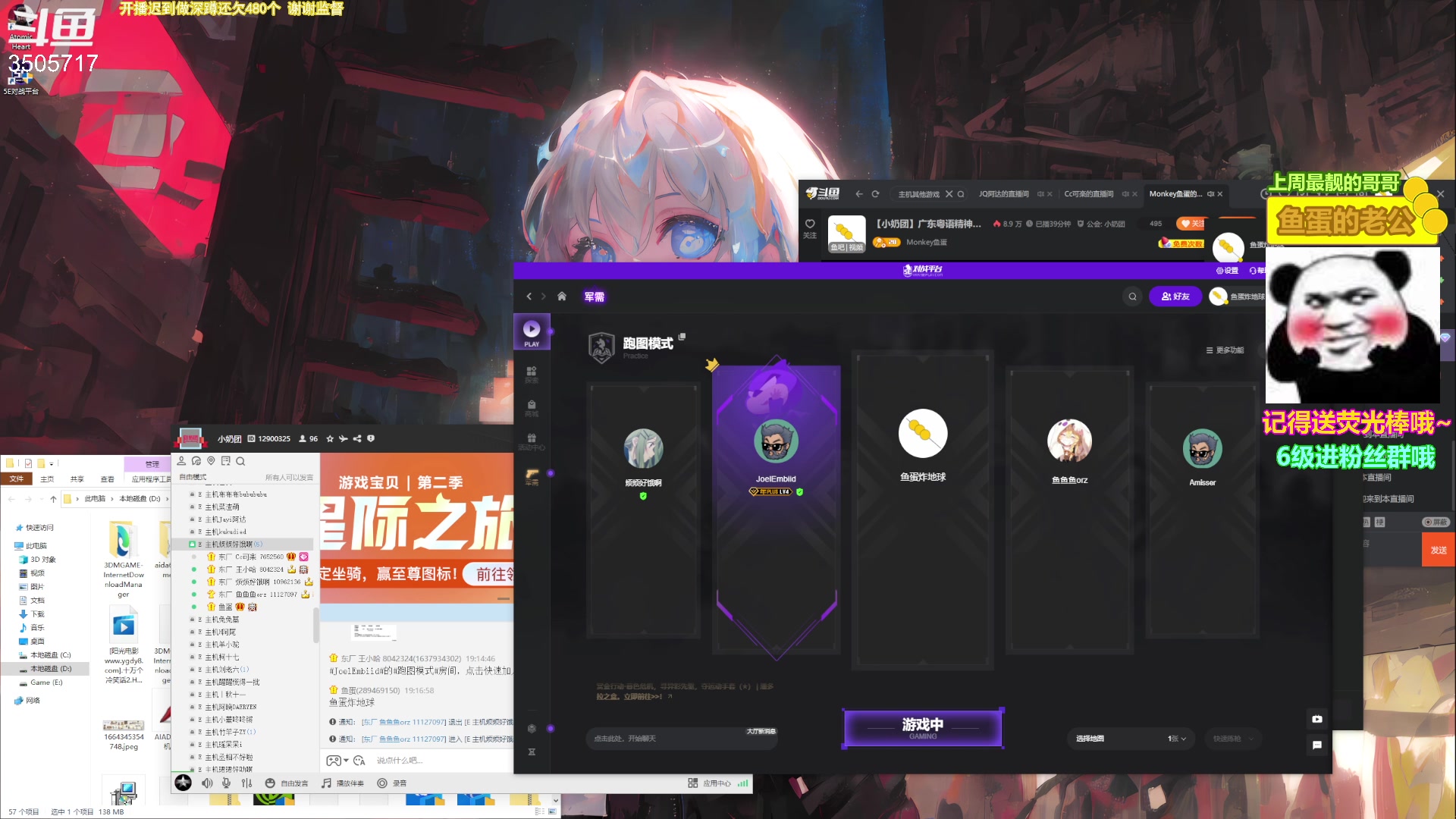Select the PLAY icon in the sidebar
This screenshot has width=1456, height=819.
(x=532, y=331)
